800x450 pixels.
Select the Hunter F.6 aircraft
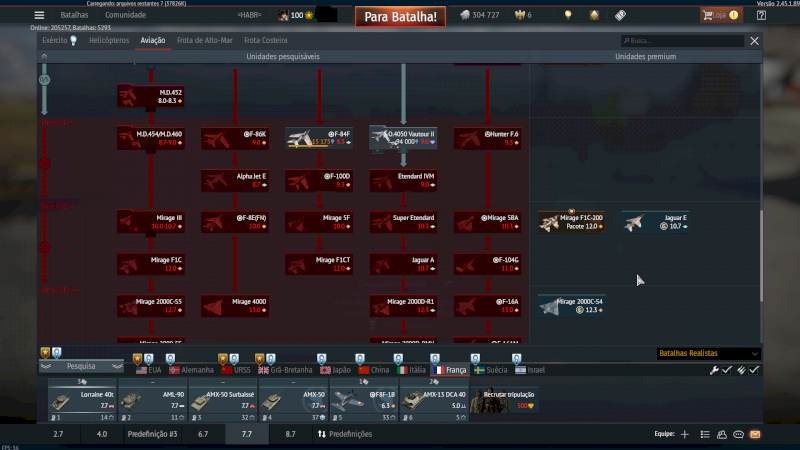point(487,138)
